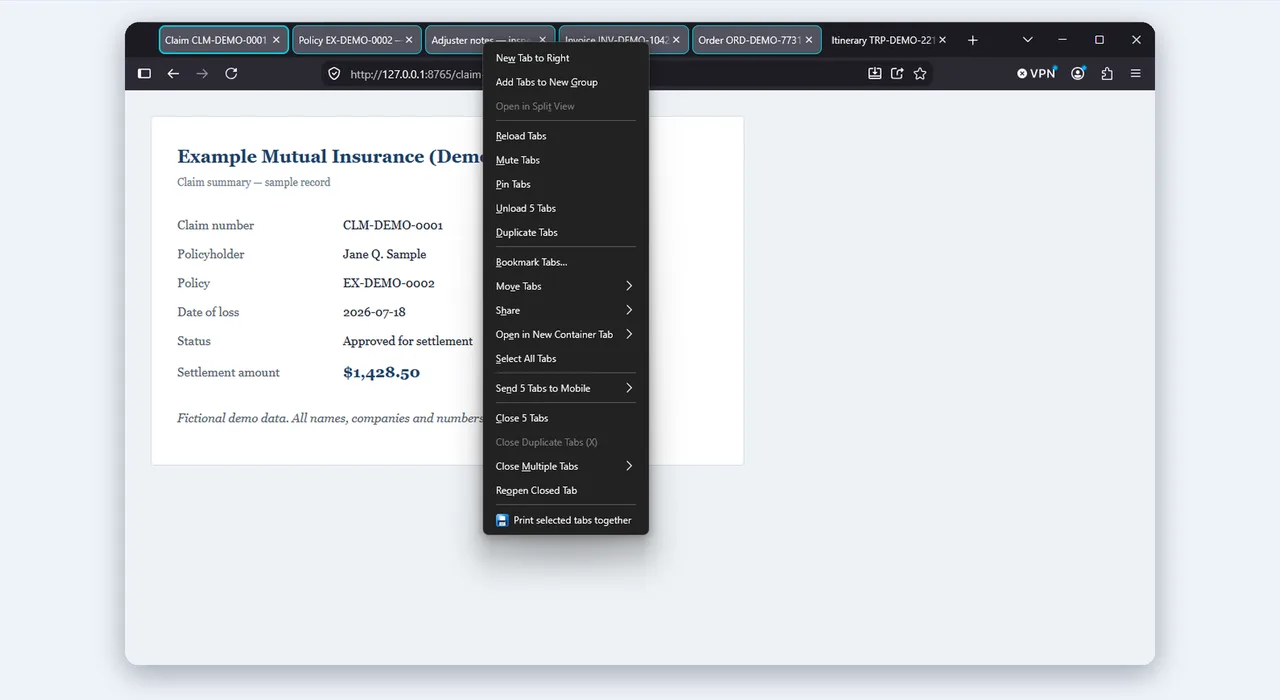Toggle the sidebar panel icon
This screenshot has height=700, width=1280.
coord(144,73)
